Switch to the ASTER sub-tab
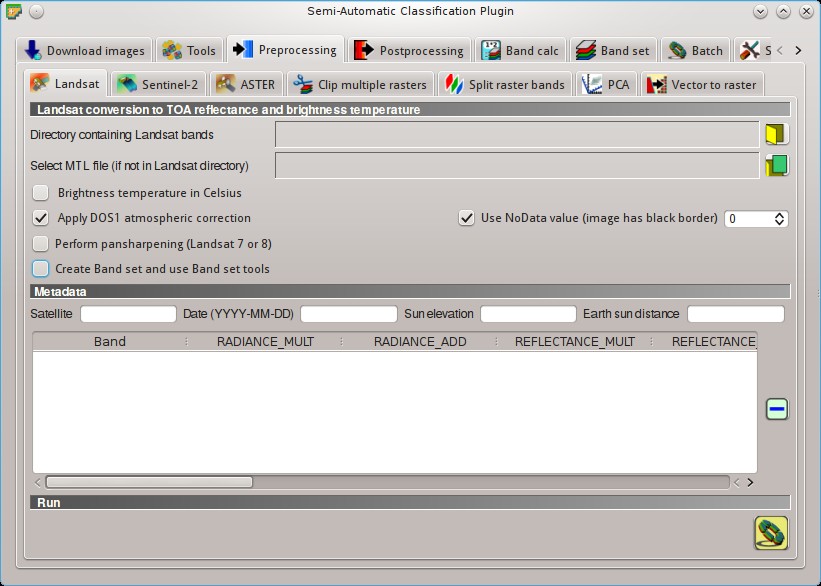This screenshot has height=586, width=821. tap(246, 84)
